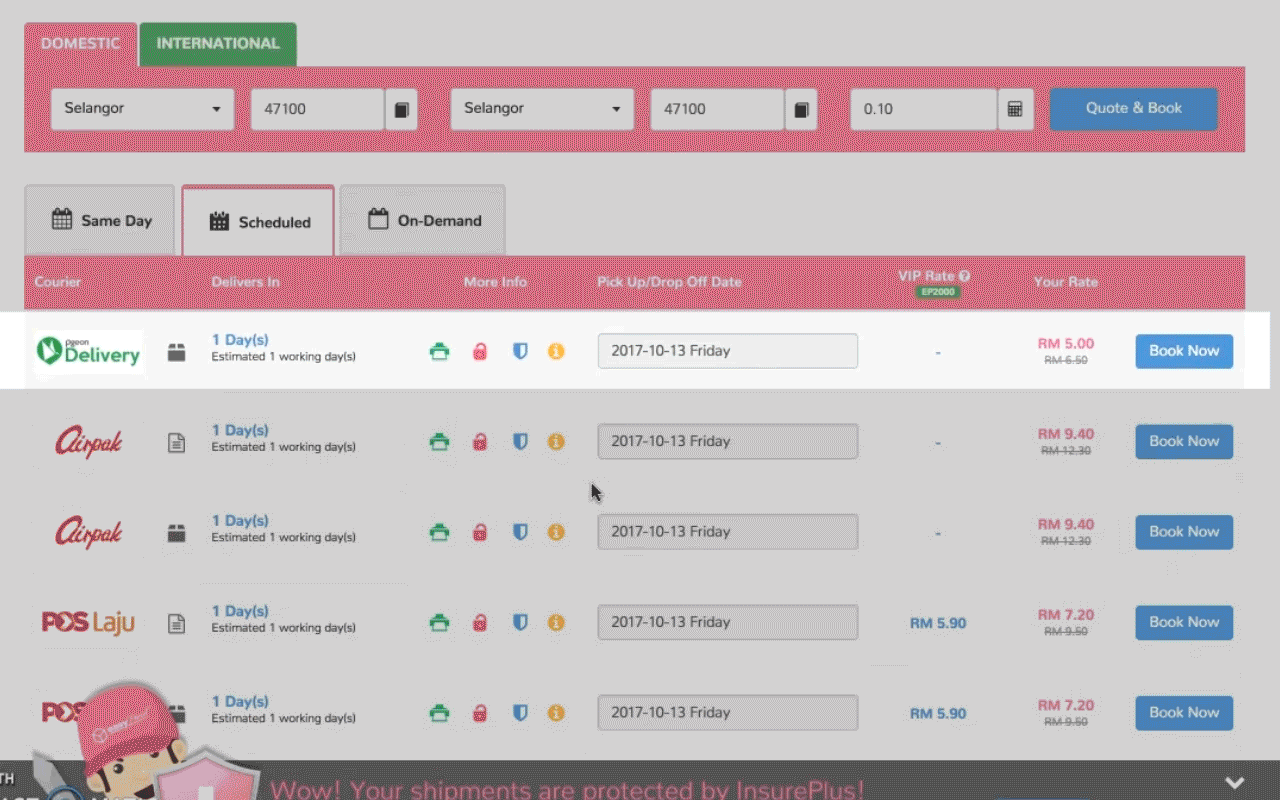Switch to the International tab
Viewport: 1280px width, 800px height.
[218, 44]
